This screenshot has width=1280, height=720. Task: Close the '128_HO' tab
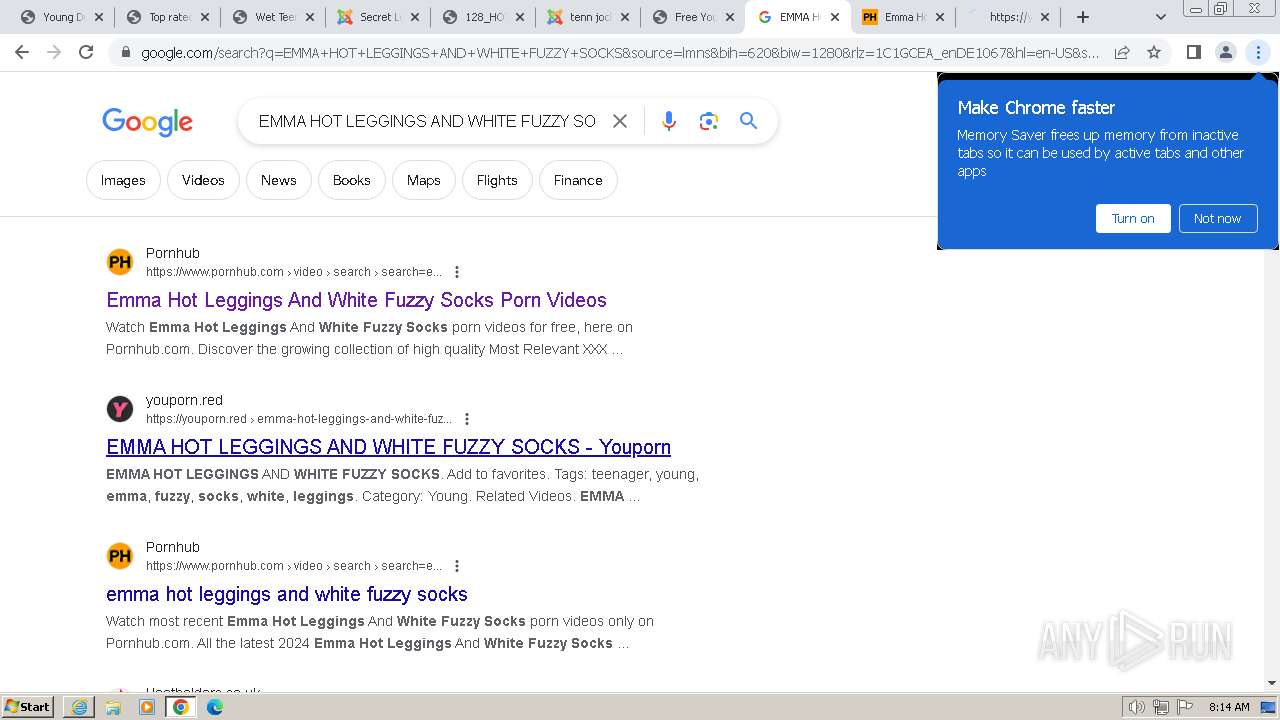tap(519, 17)
